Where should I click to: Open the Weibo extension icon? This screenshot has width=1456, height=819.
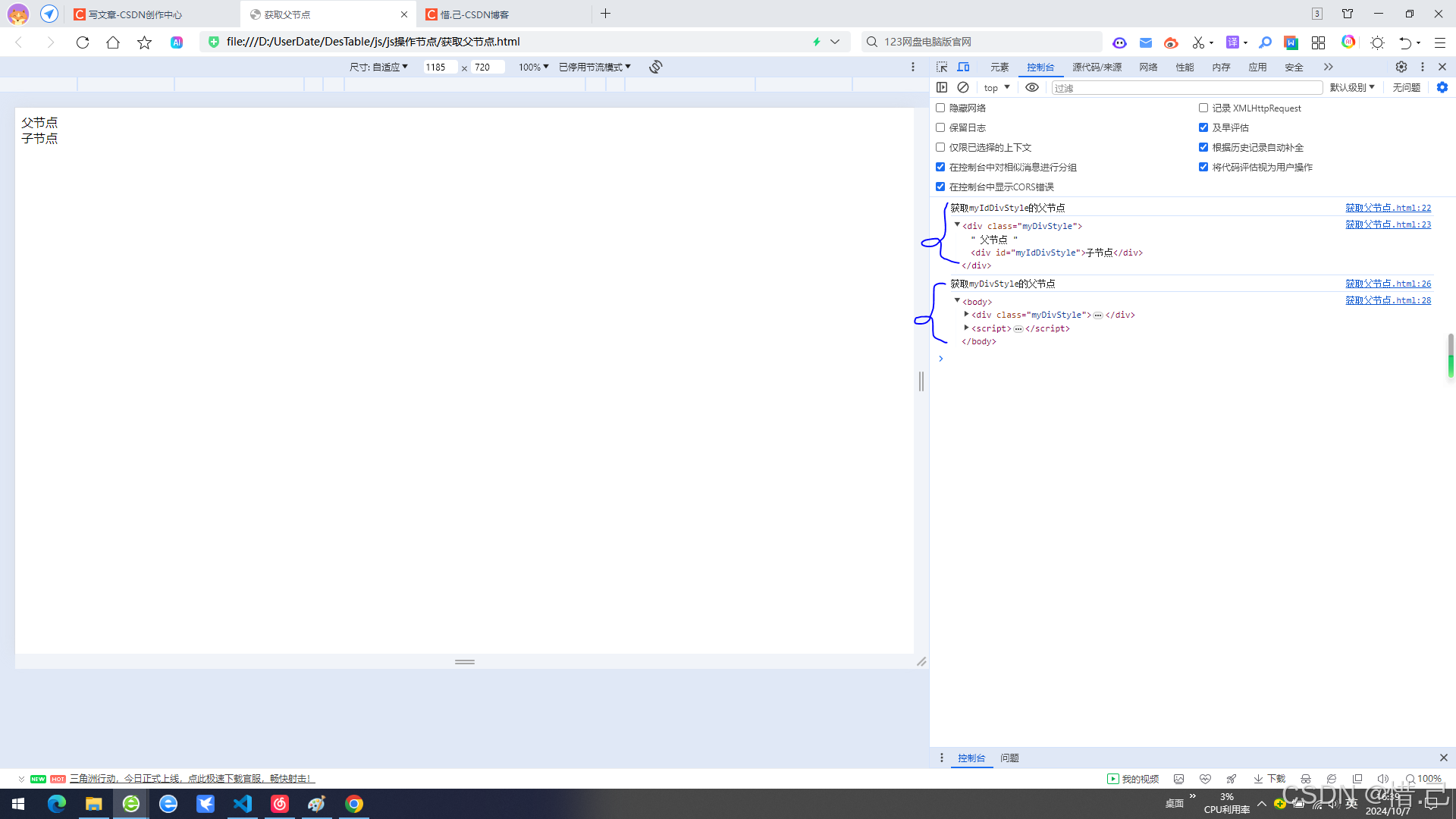1171,42
